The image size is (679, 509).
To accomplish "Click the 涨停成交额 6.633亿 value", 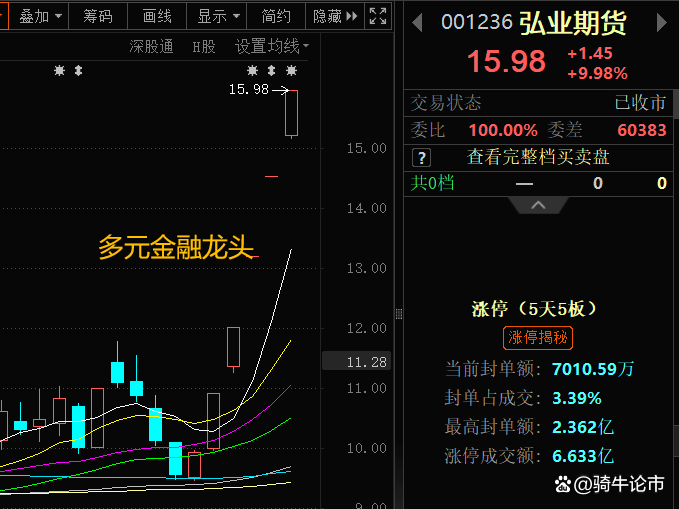I will pos(583,456).
